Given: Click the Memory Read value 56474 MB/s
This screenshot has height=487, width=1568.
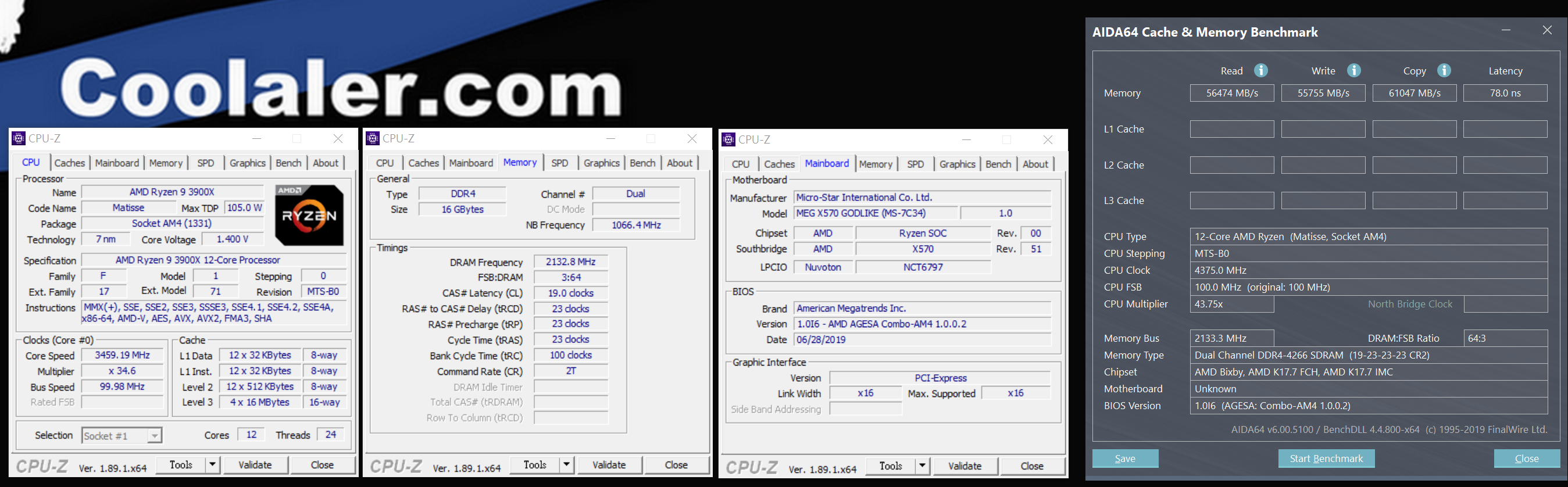Looking at the screenshot, I should click(1232, 93).
